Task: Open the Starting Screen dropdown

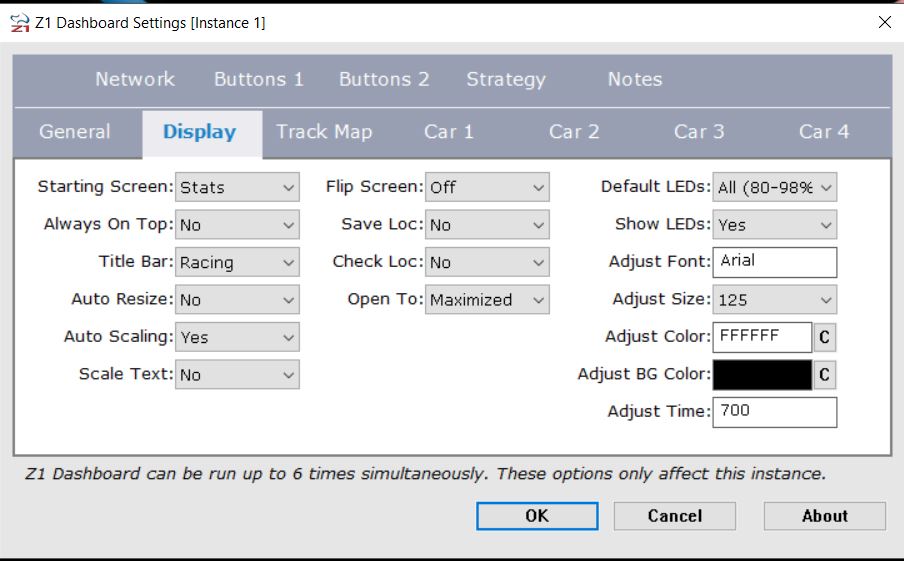Action: tap(237, 187)
